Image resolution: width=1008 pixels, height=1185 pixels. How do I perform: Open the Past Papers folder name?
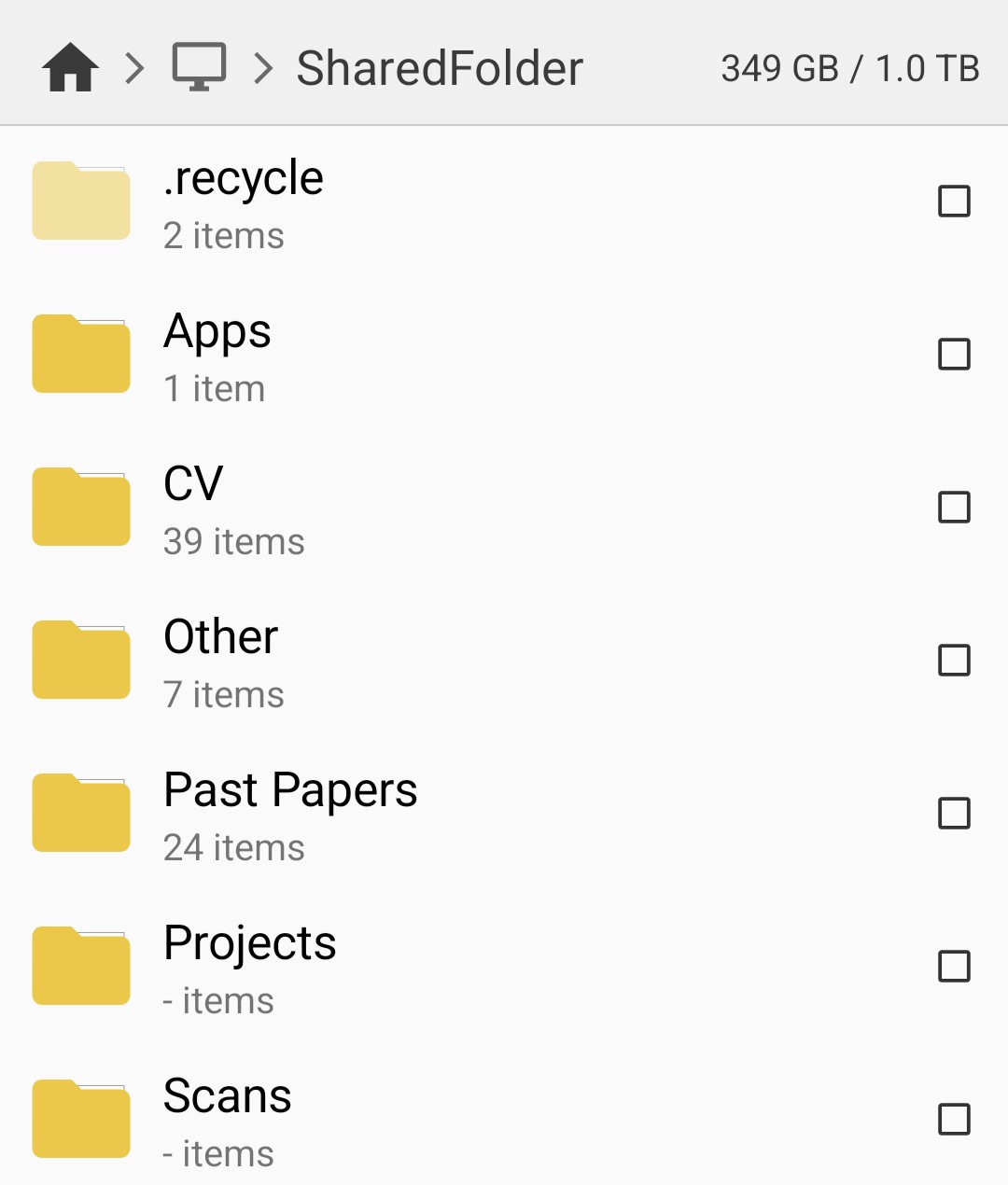click(290, 790)
